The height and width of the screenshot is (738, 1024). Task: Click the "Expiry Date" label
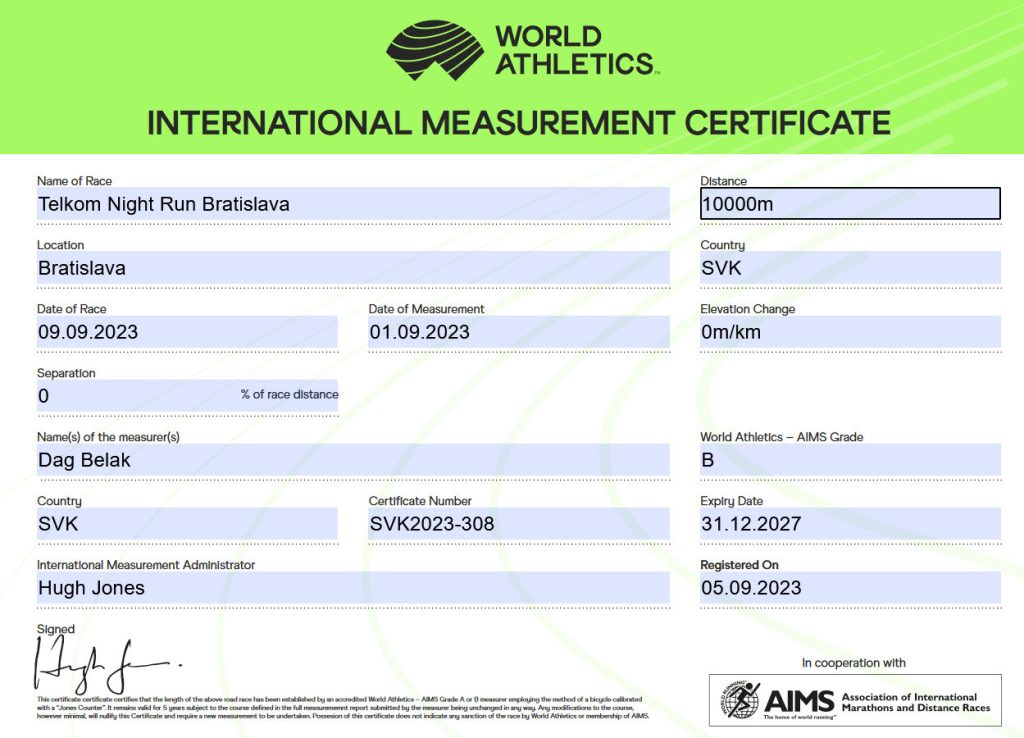coord(731,501)
